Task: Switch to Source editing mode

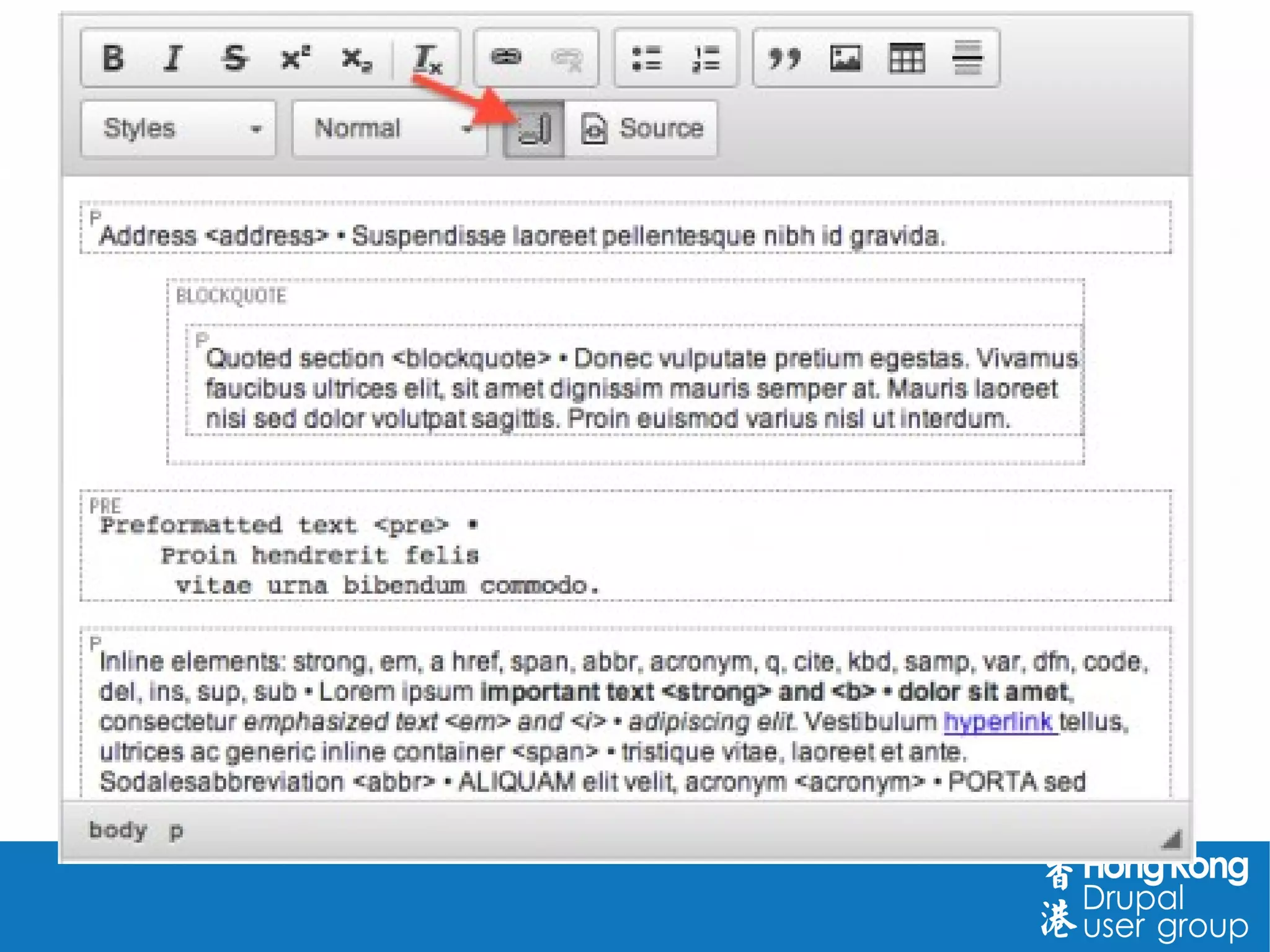Action: point(642,129)
